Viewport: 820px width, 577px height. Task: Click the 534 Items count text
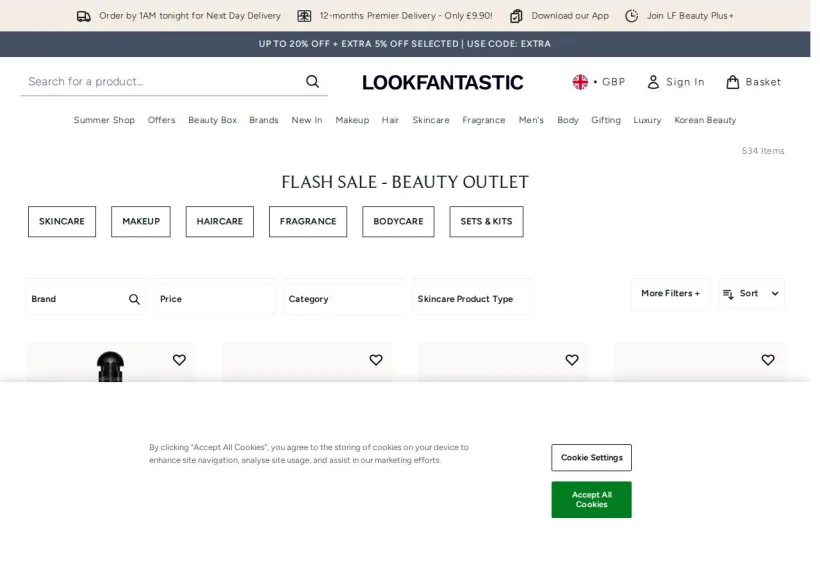[763, 151]
